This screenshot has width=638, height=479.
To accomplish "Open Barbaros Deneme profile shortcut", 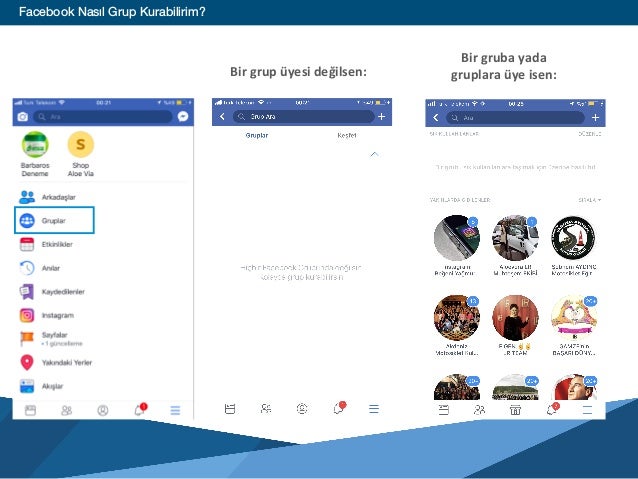I will [x=35, y=155].
